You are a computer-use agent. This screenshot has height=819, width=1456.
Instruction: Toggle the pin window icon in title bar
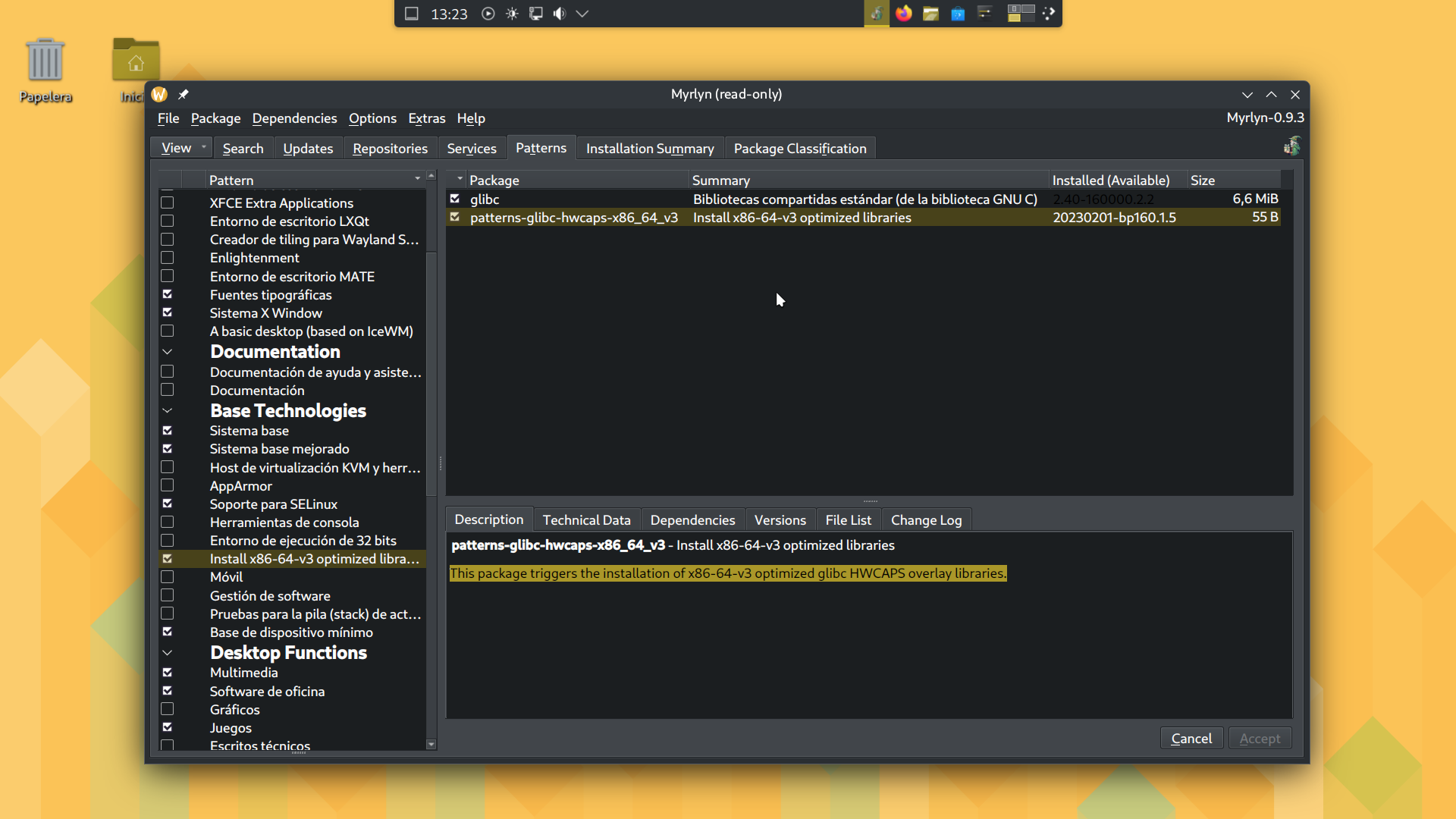[x=184, y=94]
